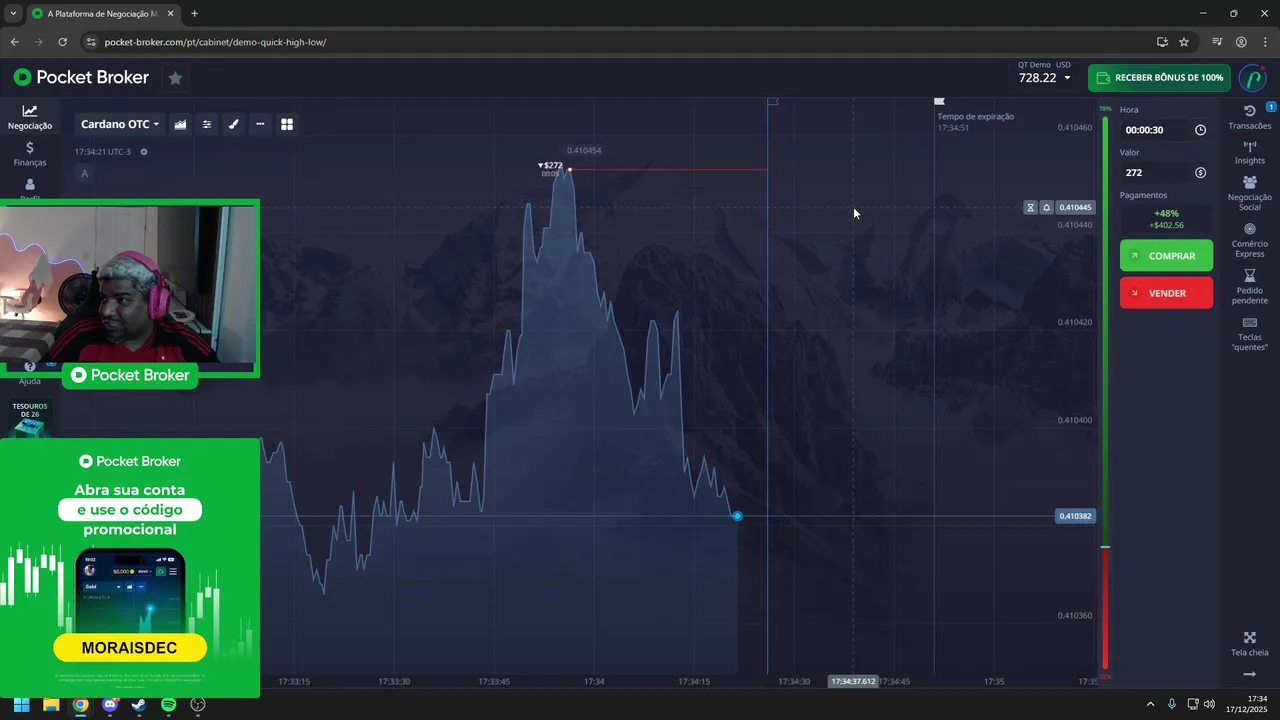Go back in browser history
The image size is (1280, 720).
(14, 42)
